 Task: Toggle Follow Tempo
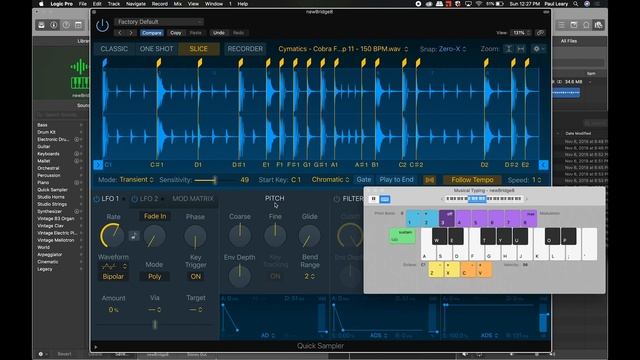(x=472, y=180)
